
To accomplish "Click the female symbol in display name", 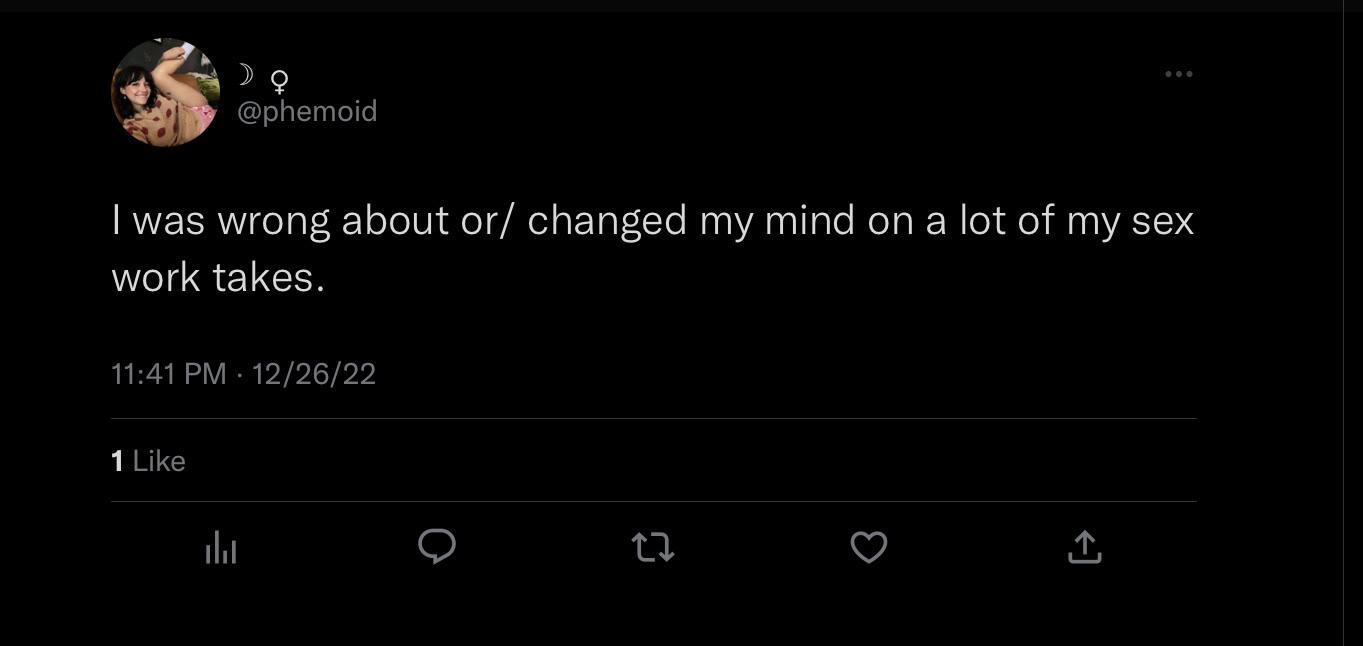I will click(280, 78).
